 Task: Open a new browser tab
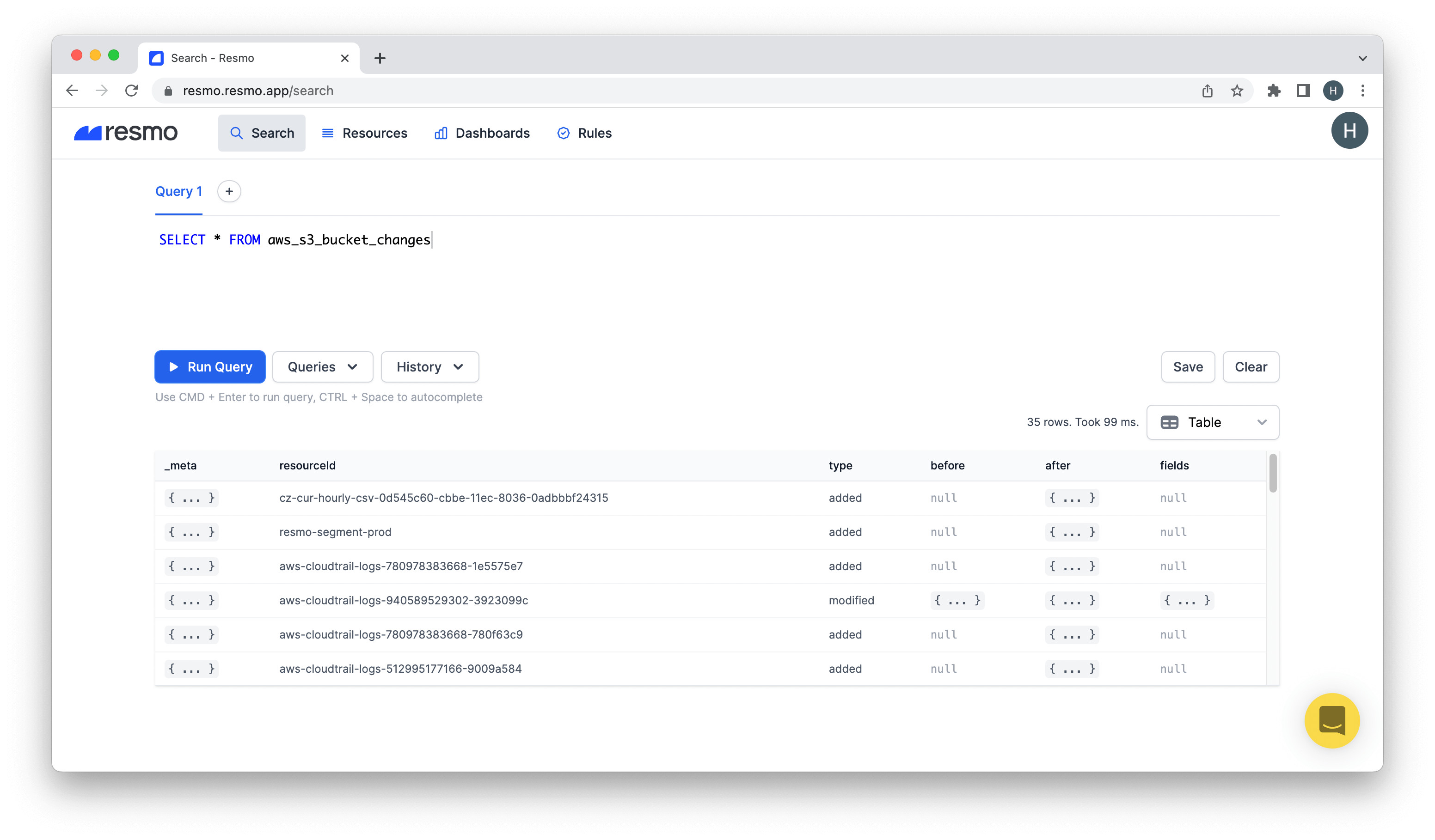point(380,58)
